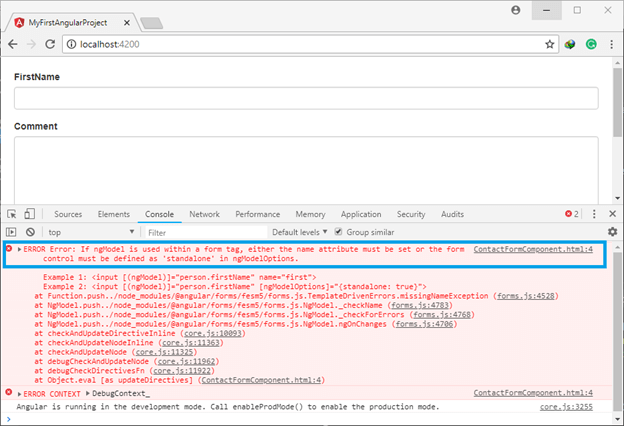Expand the DebugContext_ object

pyautogui.click(x=88, y=394)
